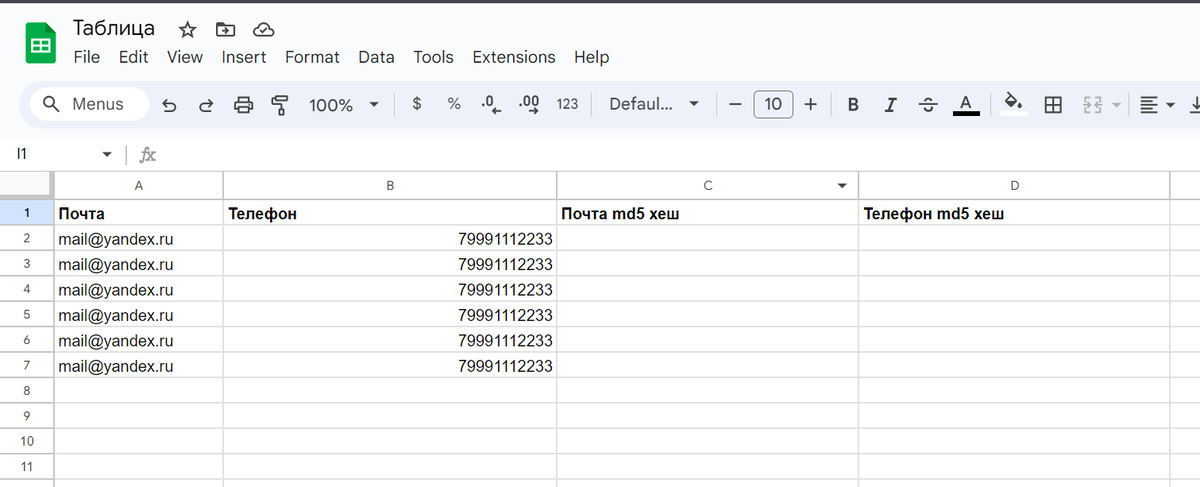Image resolution: width=1200 pixels, height=487 pixels.
Task: Star the Таблица document
Action: (187, 28)
